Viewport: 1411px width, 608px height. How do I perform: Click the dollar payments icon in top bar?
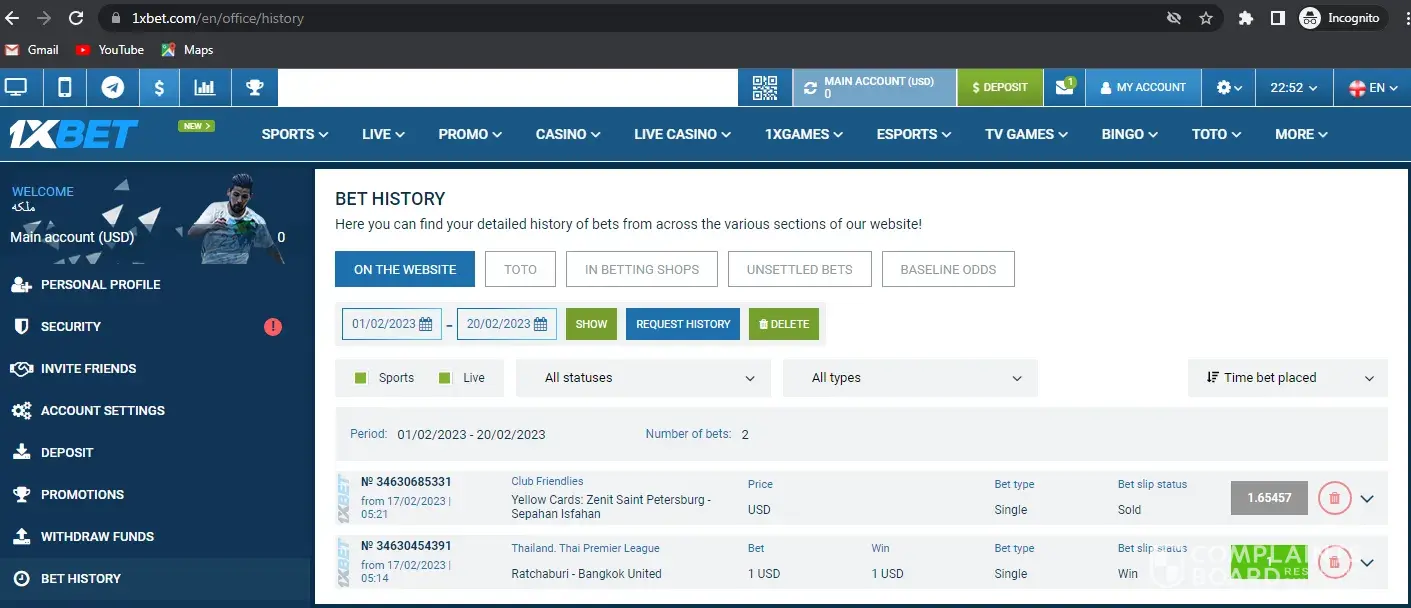pyautogui.click(x=159, y=88)
